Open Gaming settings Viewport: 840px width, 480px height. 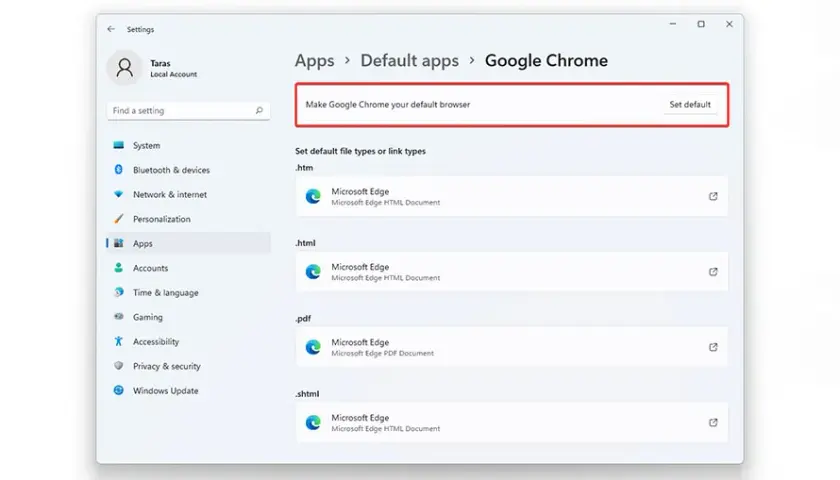(x=188, y=317)
